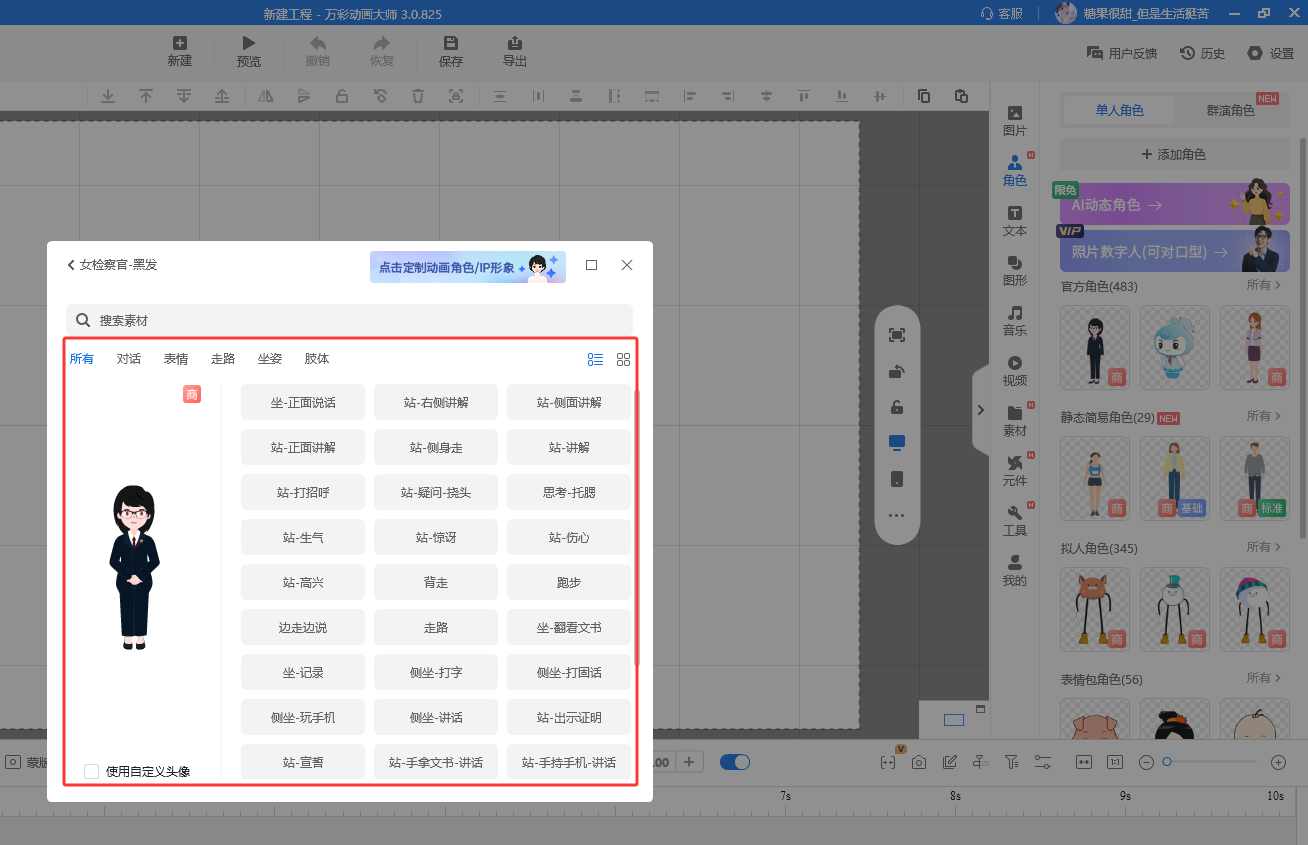This screenshot has height=845, width=1308.
Task: Enable 使用自定义头像 checkbox
Action: (92, 771)
